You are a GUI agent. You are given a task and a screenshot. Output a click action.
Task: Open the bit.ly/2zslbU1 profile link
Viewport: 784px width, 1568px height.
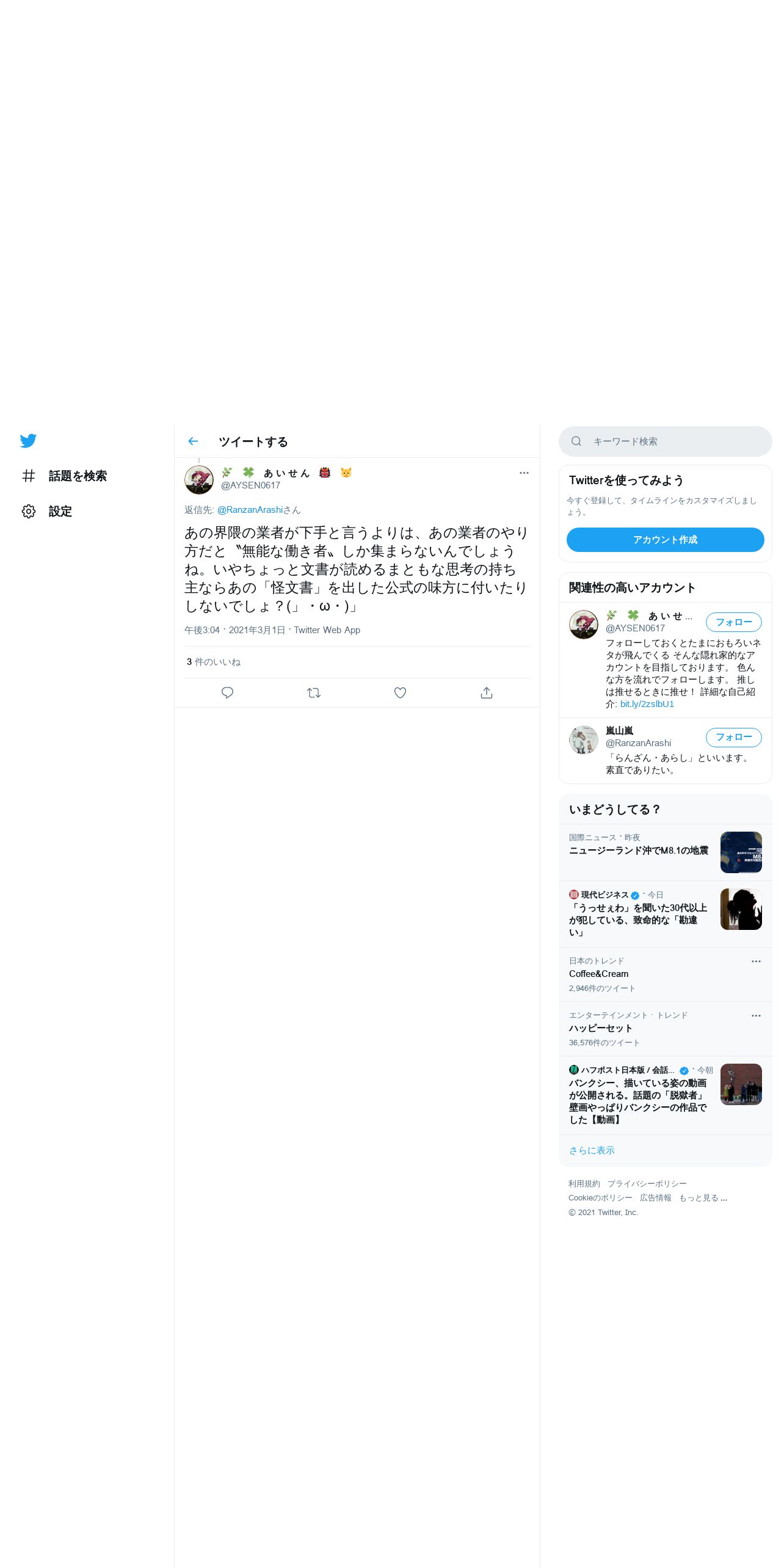coord(647,704)
